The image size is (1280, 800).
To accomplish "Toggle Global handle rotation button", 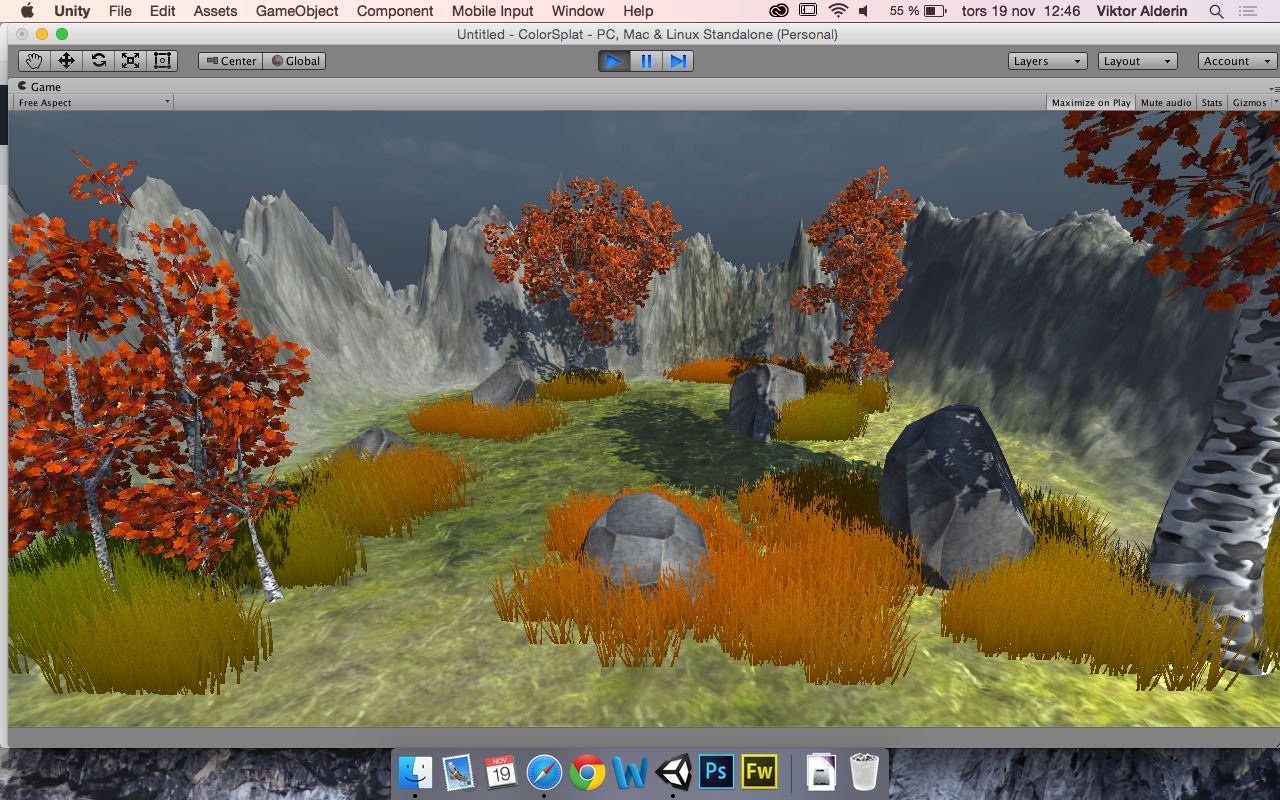I will click(x=295, y=61).
